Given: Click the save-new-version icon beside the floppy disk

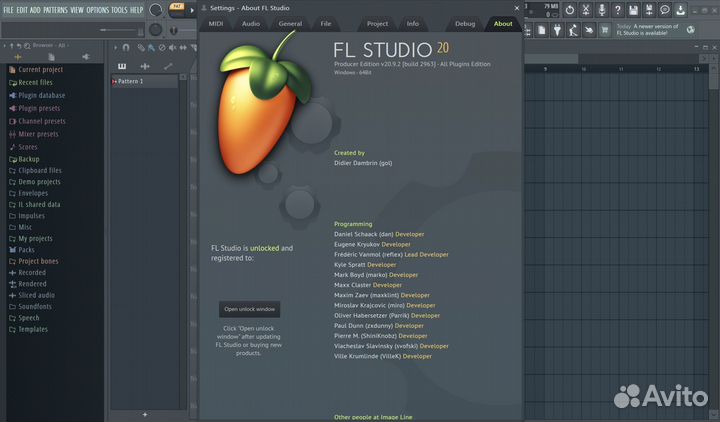Looking at the screenshot, I should [649, 10].
